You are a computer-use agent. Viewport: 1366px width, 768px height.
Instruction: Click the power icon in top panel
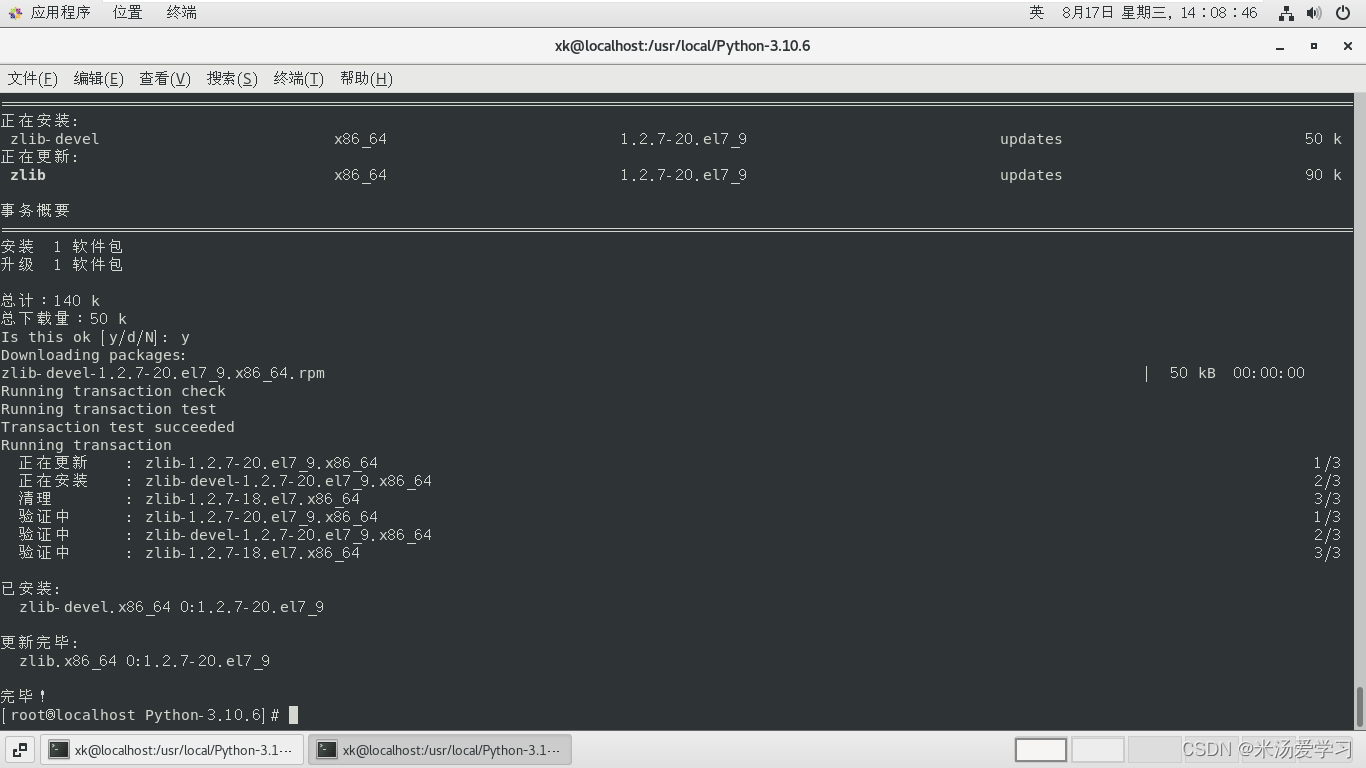[x=1343, y=13]
